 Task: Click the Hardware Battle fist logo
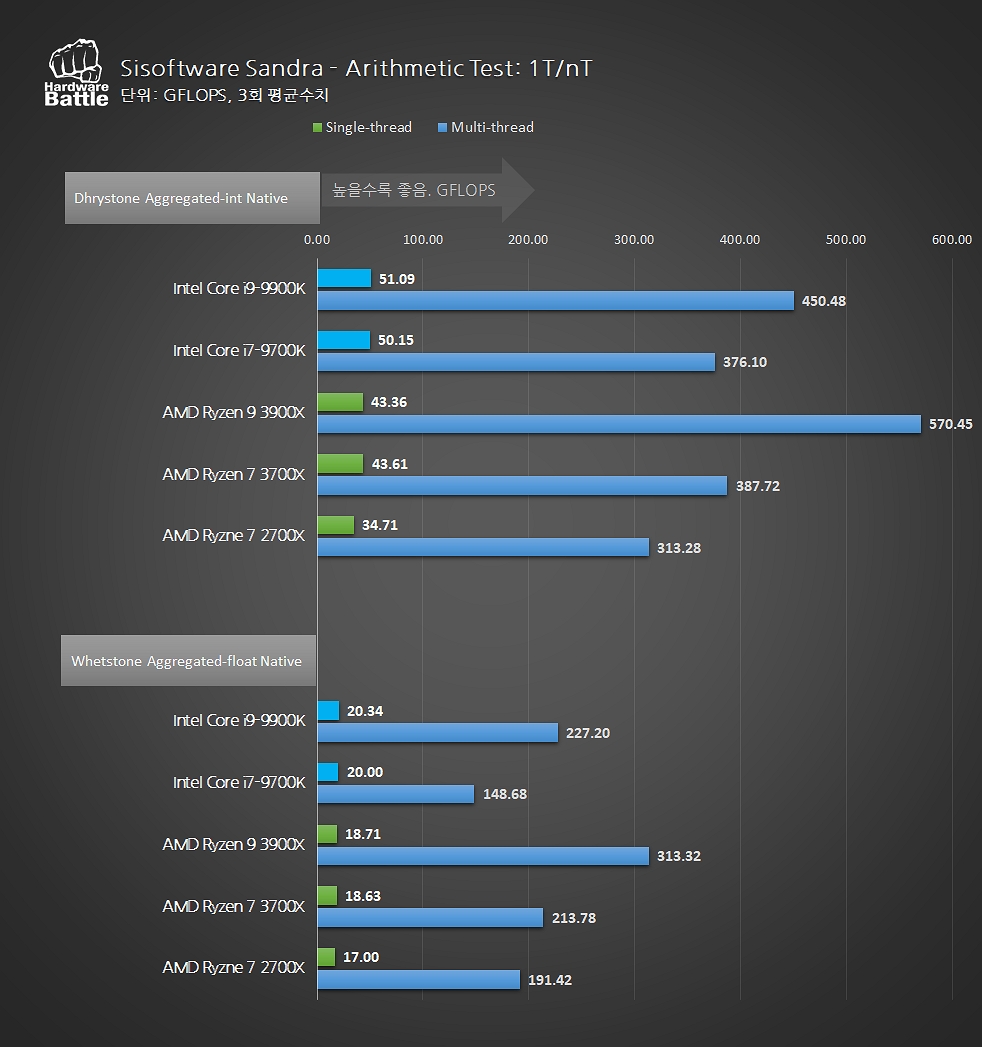(76, 70)
